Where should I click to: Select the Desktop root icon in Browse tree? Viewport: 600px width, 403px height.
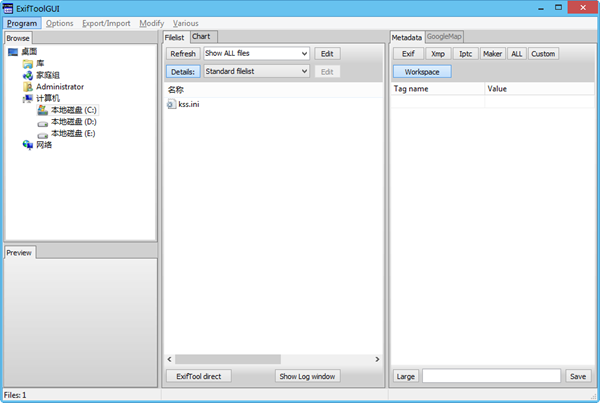[x=13, y=52]
